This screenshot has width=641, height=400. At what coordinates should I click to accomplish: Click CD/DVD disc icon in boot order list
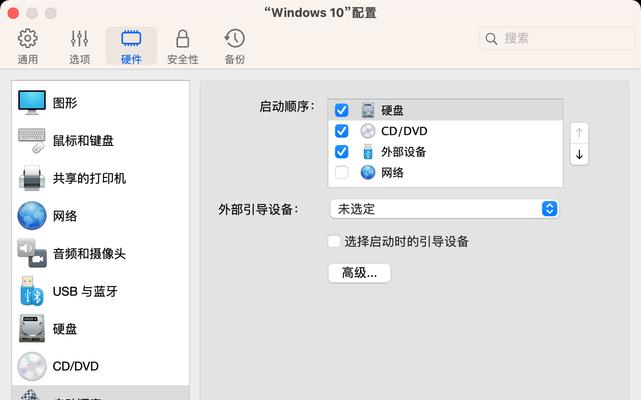tap(368, 131)
